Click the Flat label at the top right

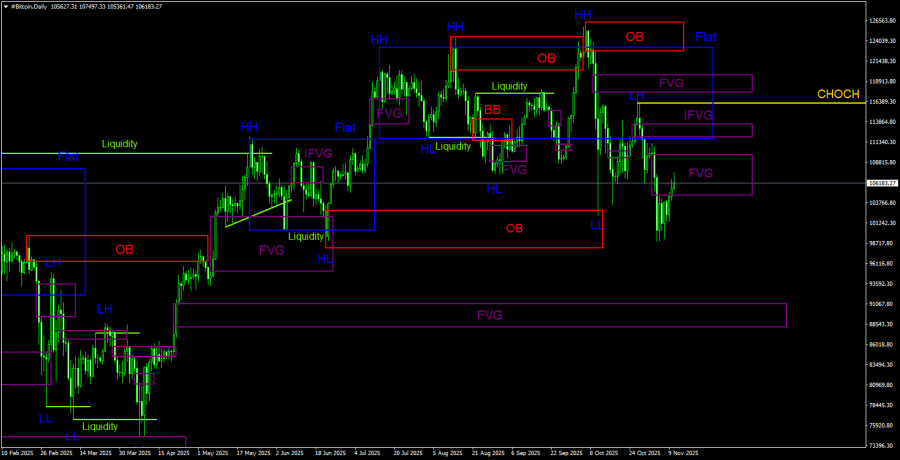click(705, 37)
